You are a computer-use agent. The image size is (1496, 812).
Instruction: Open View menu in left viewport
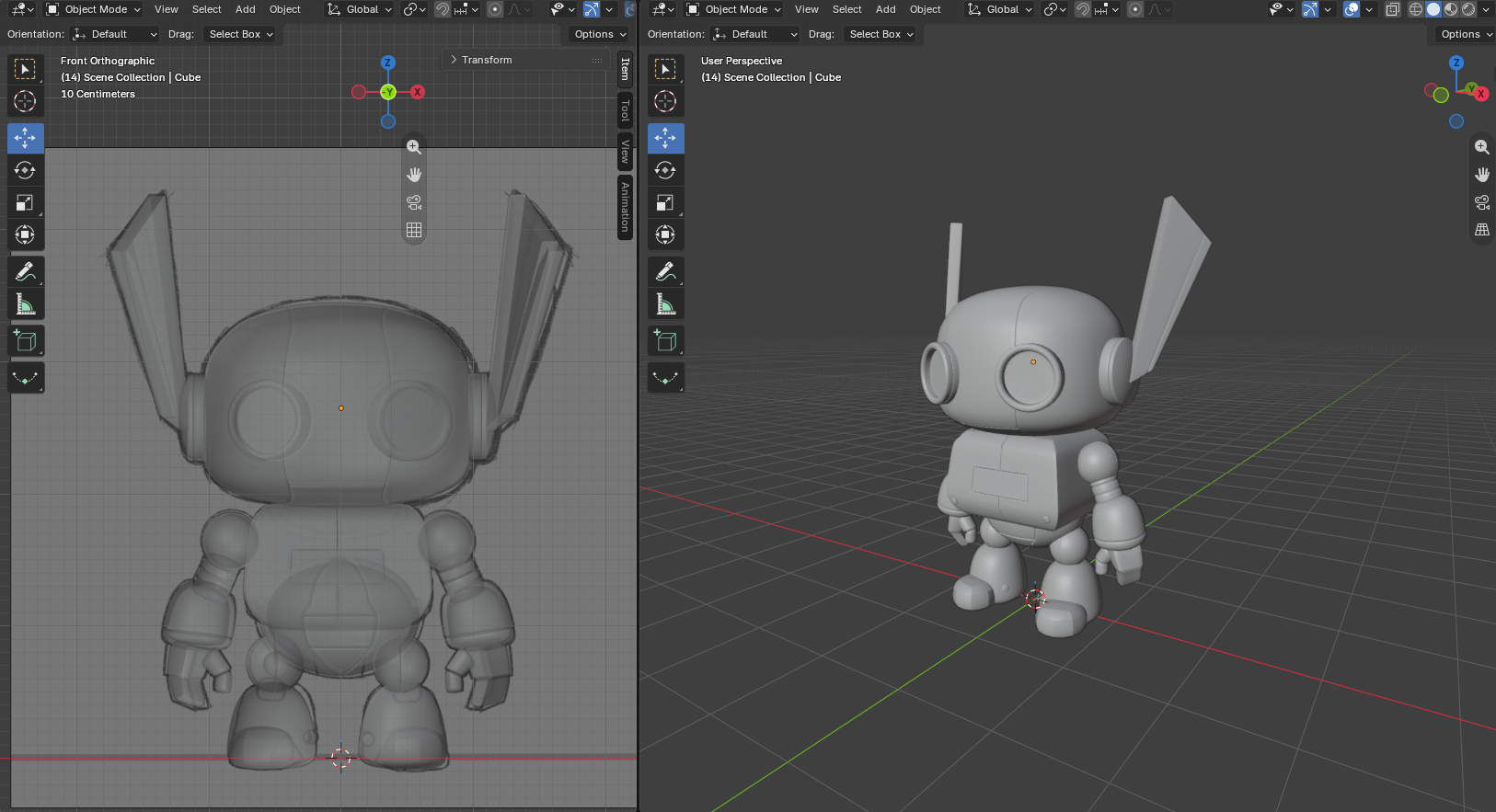[167, 9]
